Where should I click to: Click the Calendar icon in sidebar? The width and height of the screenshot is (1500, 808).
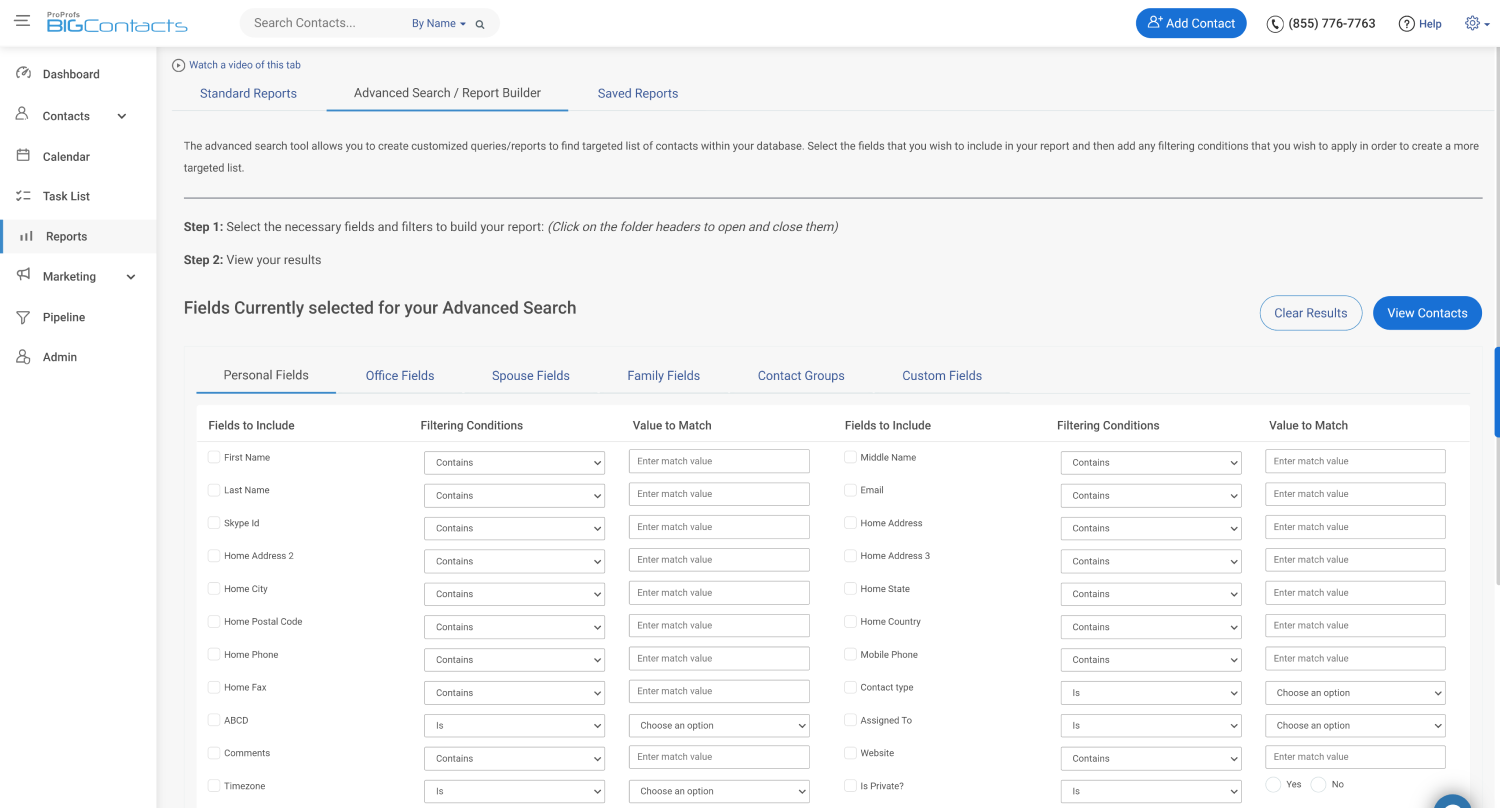(23, 156)
